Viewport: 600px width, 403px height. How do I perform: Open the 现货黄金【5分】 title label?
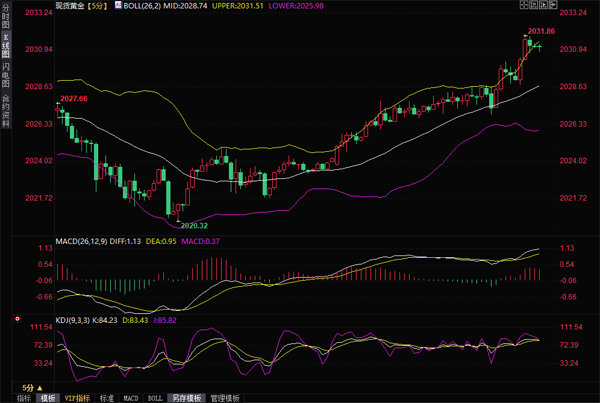click(82, 6)
